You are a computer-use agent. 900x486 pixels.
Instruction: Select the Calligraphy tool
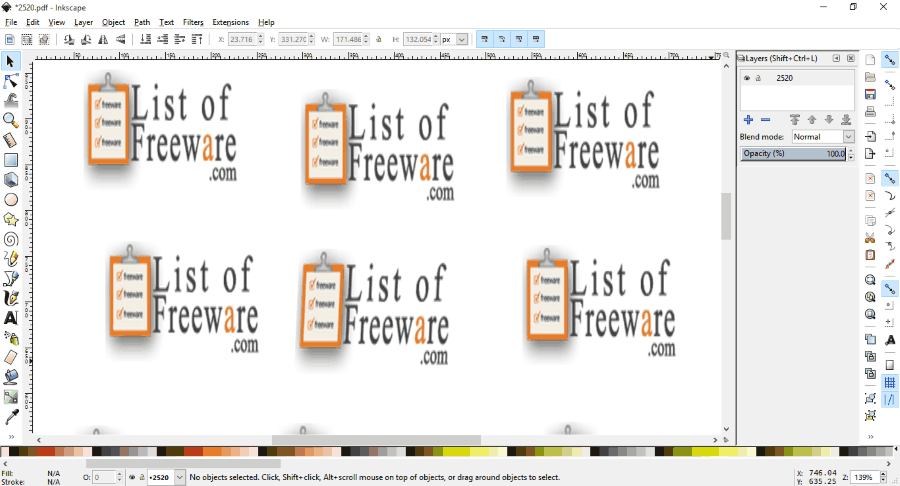coord(10,298)
